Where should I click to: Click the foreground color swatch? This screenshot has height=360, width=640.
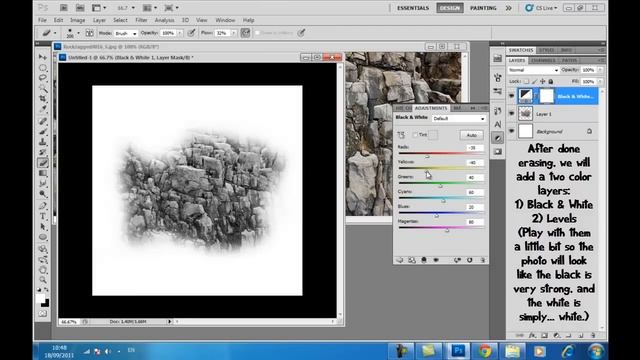(40, 299)
